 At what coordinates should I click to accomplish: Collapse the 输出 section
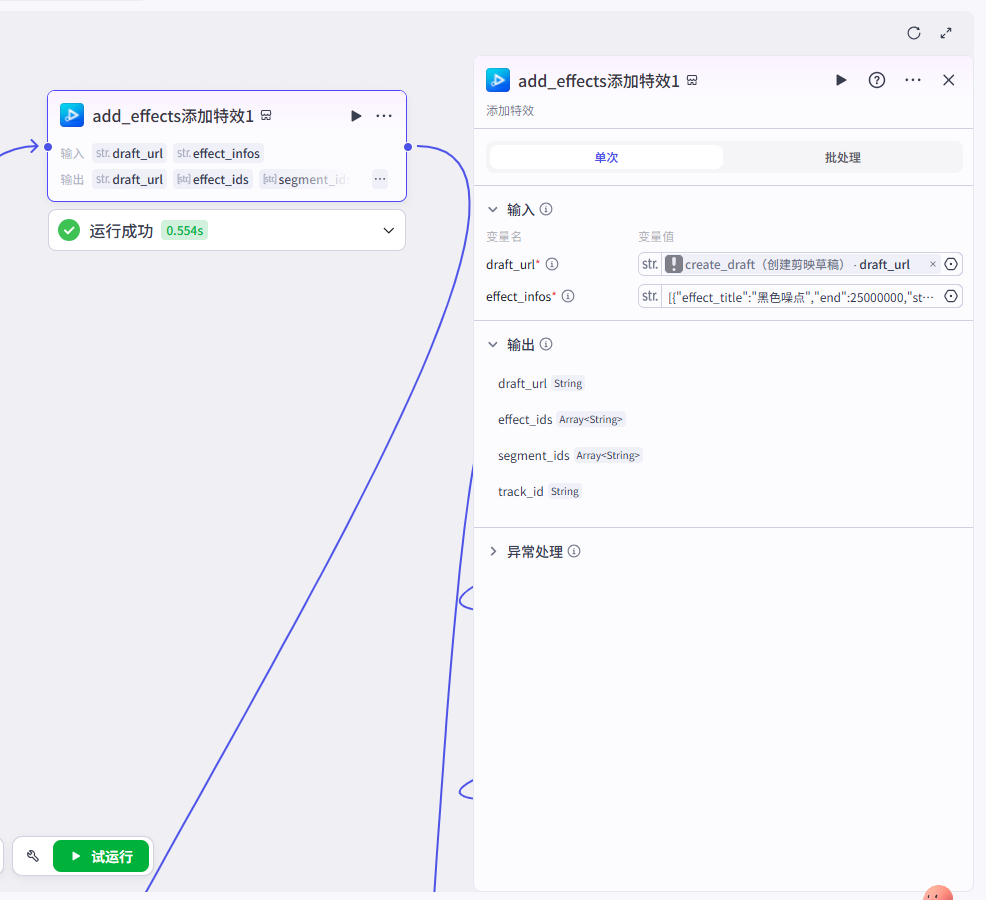492,344
